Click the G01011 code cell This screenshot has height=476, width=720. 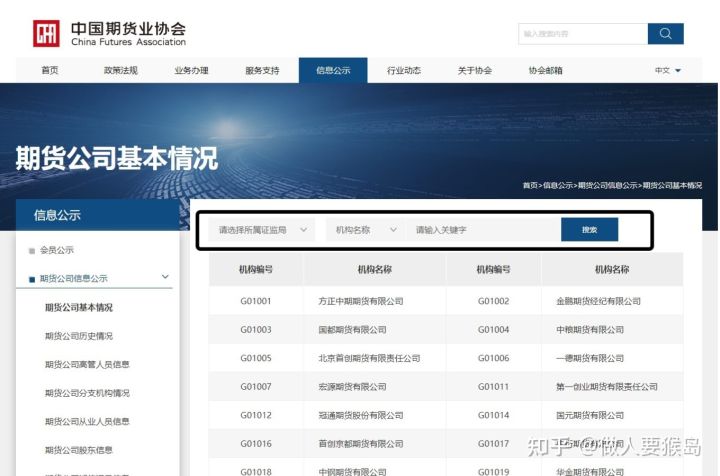[494, 386]
